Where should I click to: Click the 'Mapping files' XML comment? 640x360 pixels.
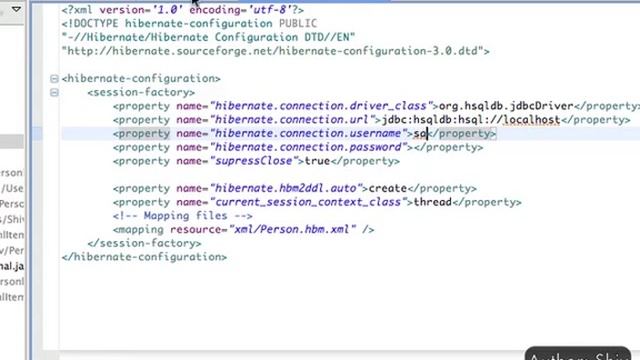[183, 216]
